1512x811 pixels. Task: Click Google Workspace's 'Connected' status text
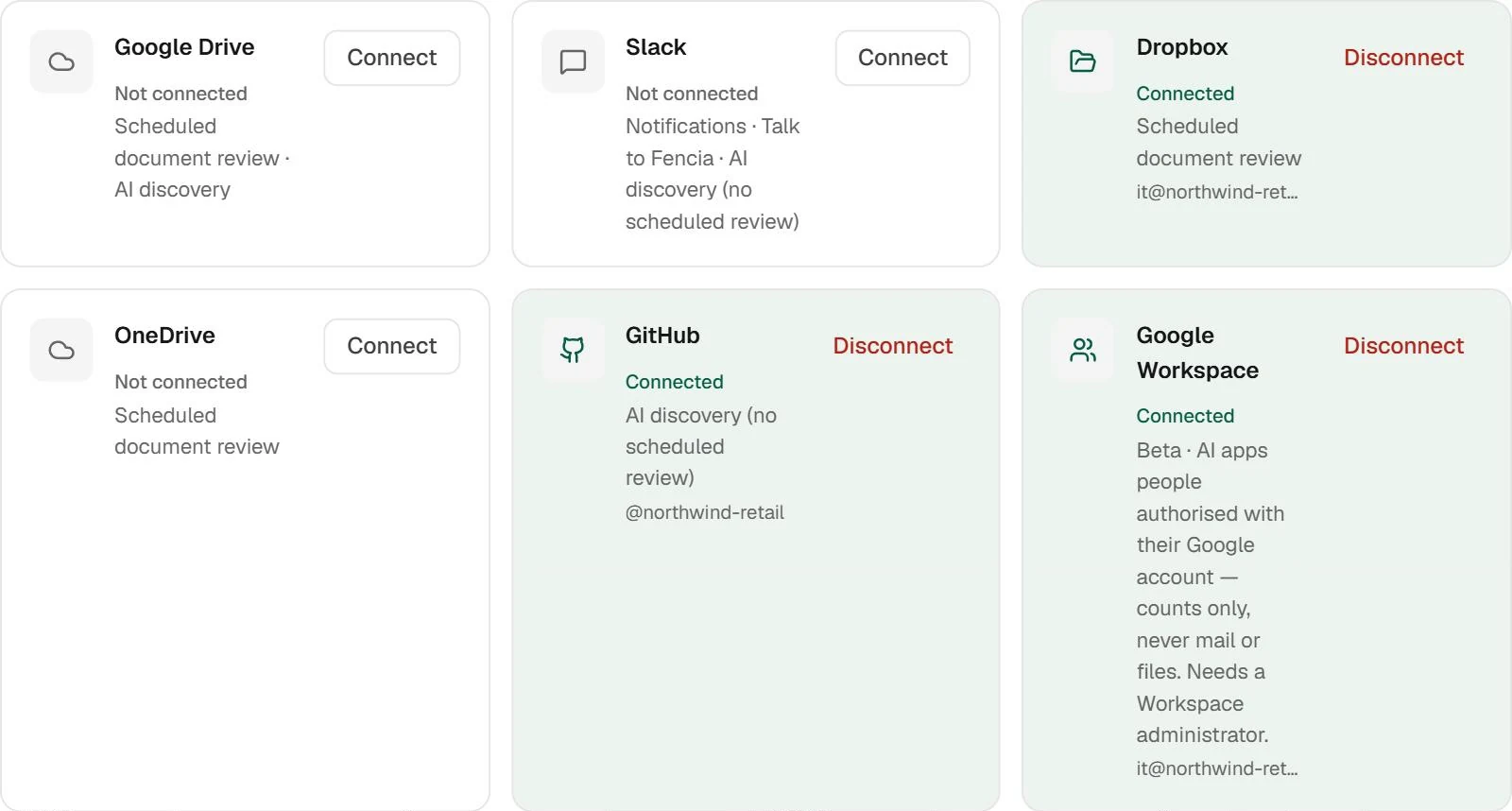coord(1185,416)
